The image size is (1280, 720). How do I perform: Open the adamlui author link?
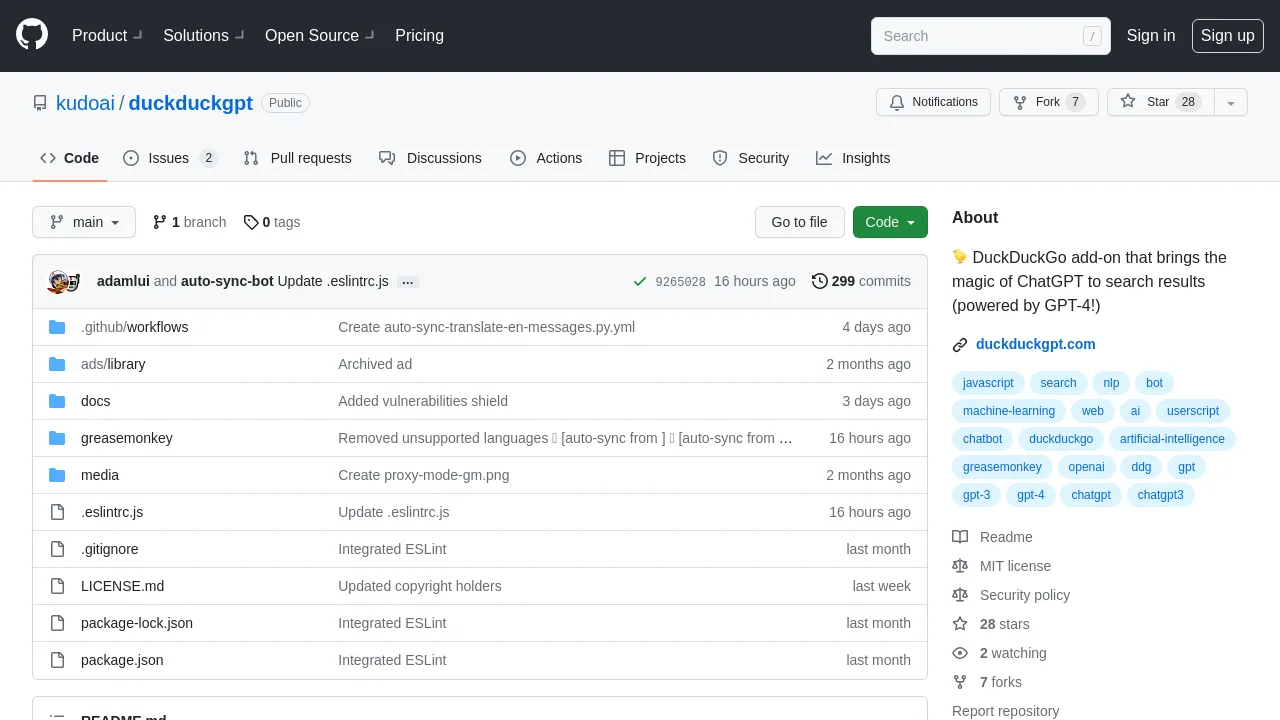click(x=123, y=281)
